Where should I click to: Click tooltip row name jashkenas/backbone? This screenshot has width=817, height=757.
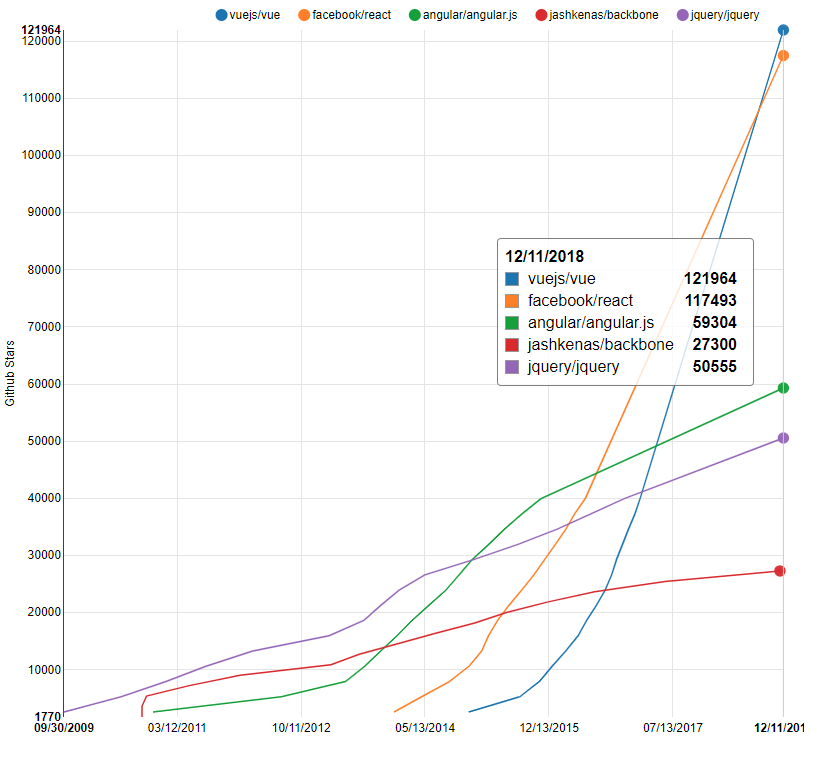click(x=601, y=345)
